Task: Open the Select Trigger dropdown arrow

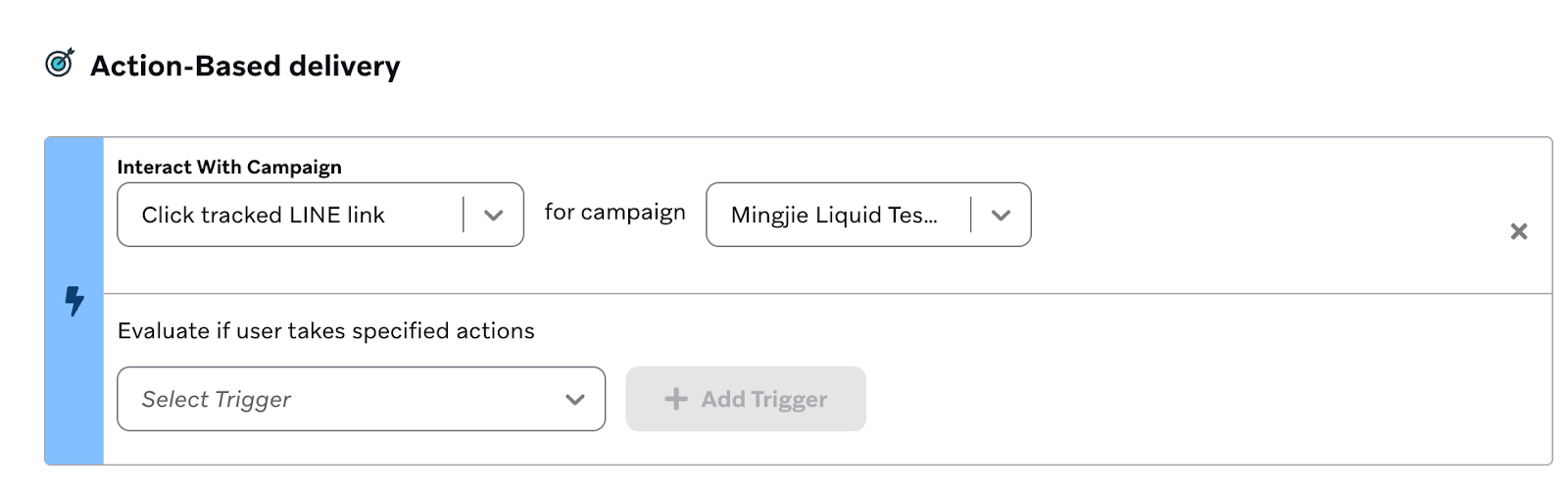Action: tap(575, 399)
